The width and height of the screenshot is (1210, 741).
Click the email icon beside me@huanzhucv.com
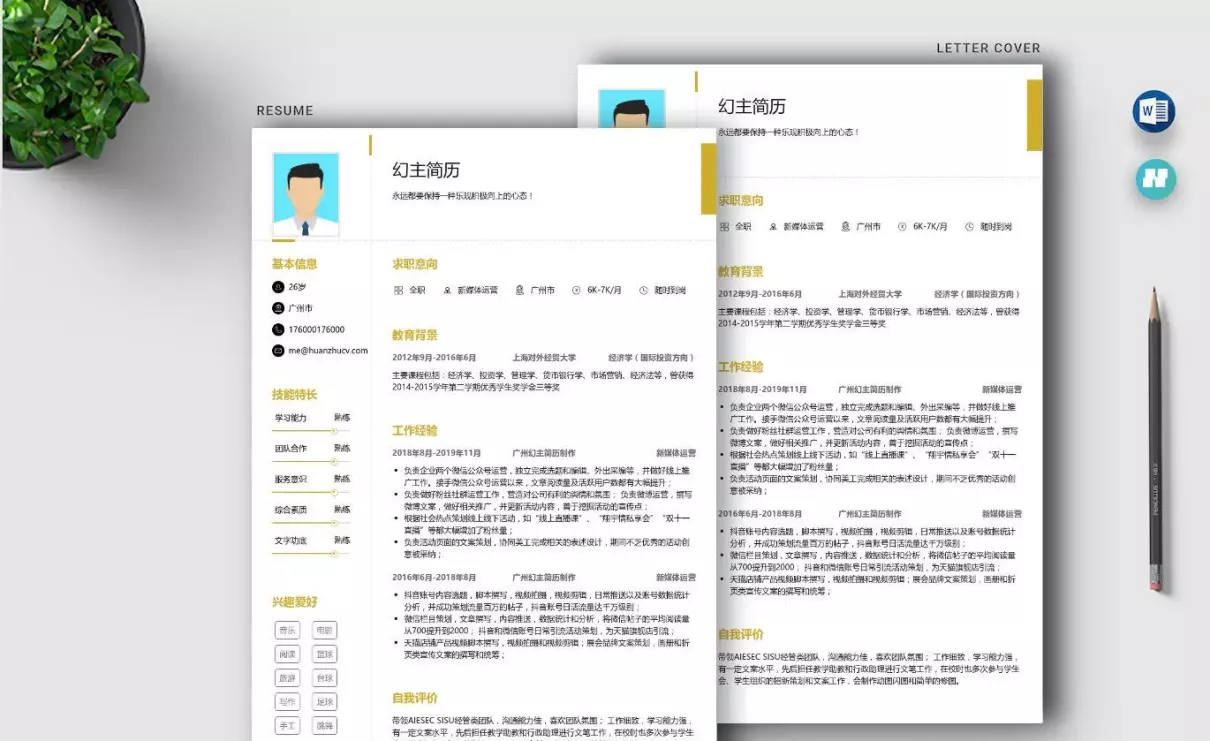tap(278, 351)
